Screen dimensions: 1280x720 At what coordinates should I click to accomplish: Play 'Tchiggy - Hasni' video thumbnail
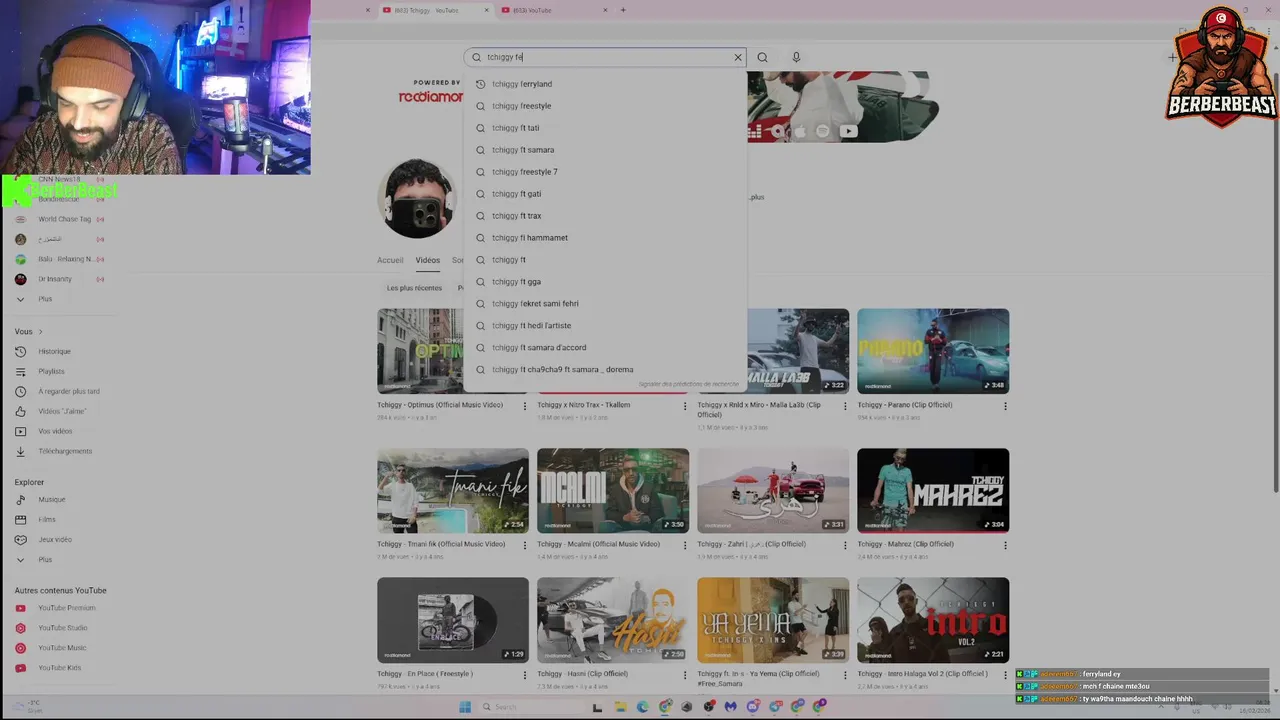tap(613, 620)
